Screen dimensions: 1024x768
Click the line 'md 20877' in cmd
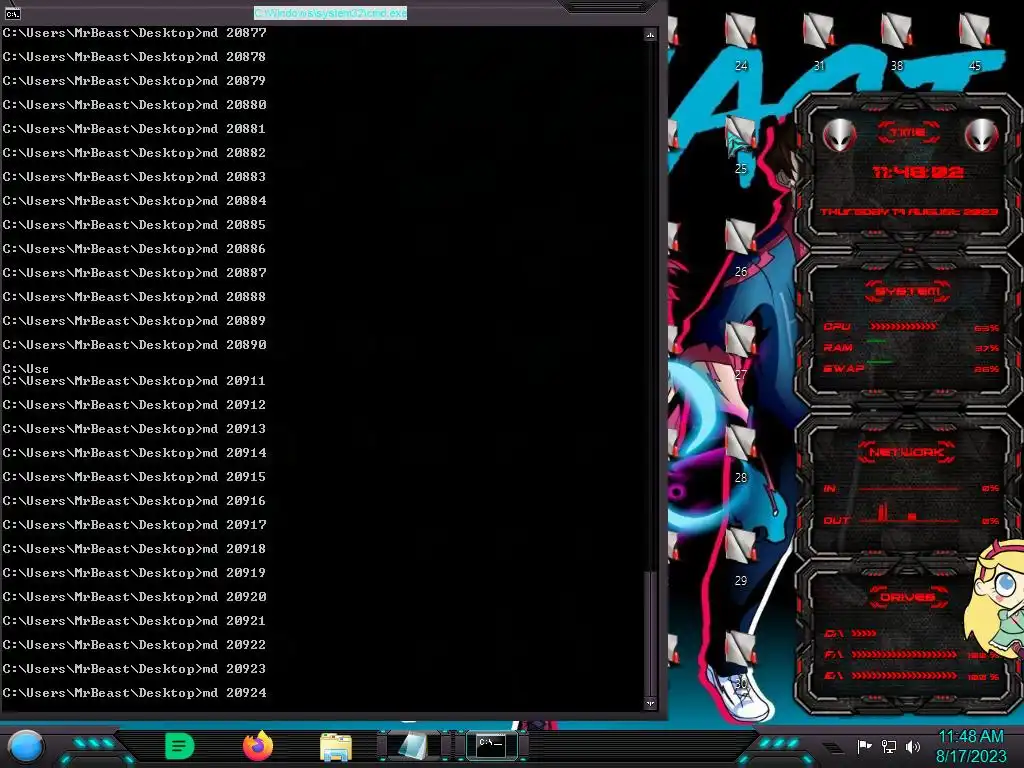(x=135, y=33)
